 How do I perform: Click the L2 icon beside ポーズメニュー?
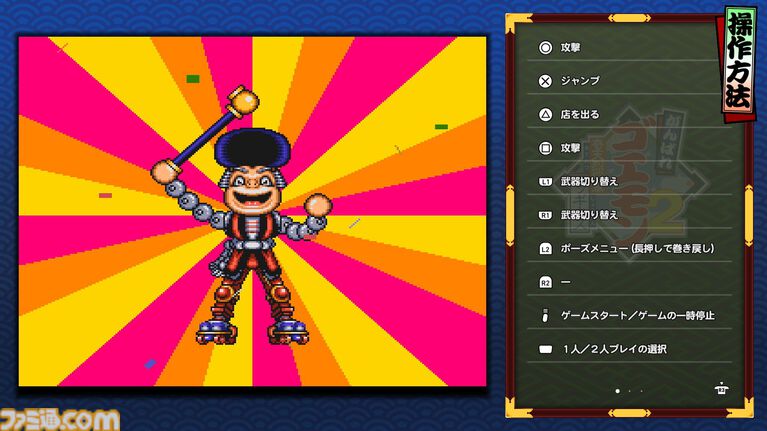click(x=545, y=249)
